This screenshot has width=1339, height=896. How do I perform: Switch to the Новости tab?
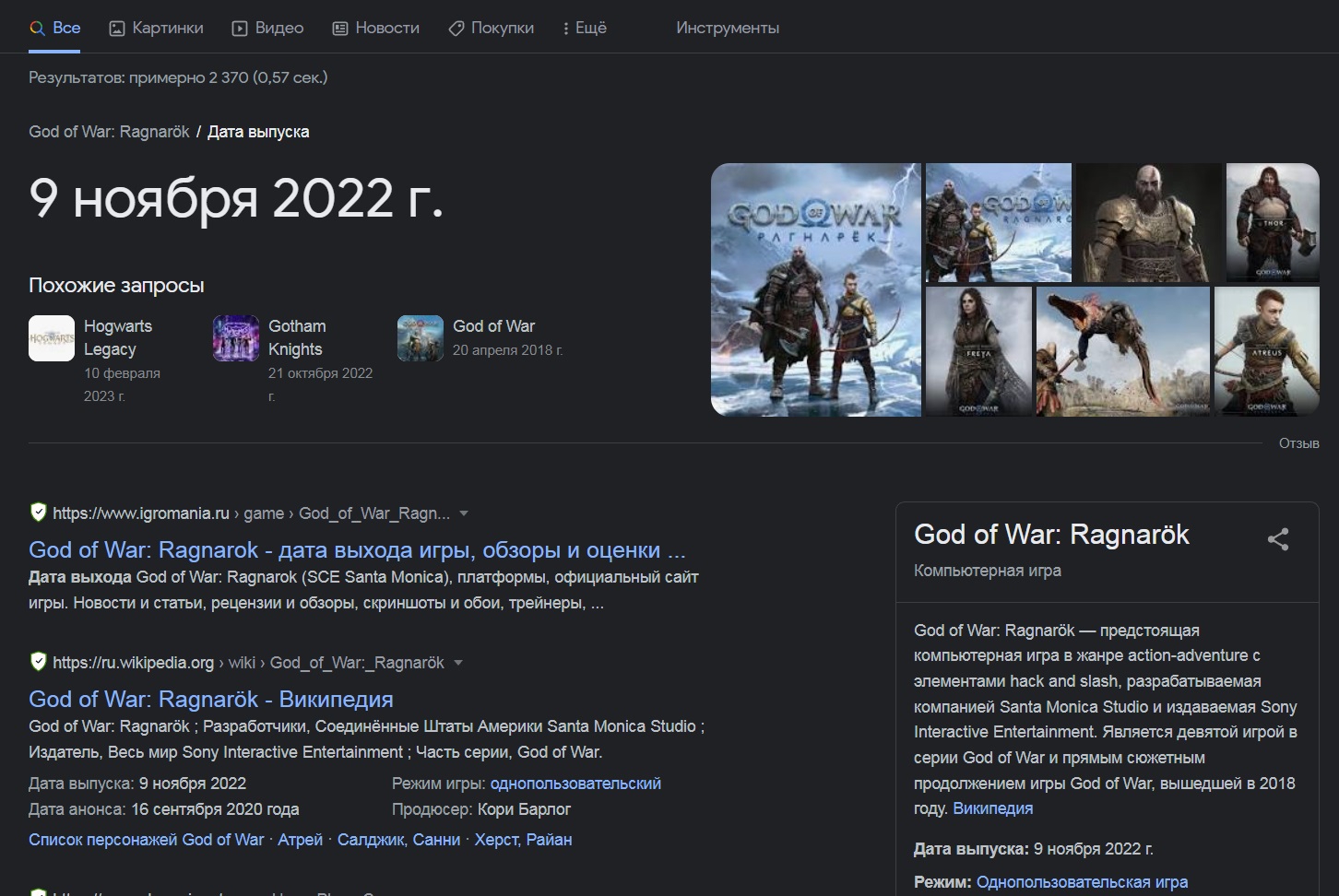click(x=375, y=28)
